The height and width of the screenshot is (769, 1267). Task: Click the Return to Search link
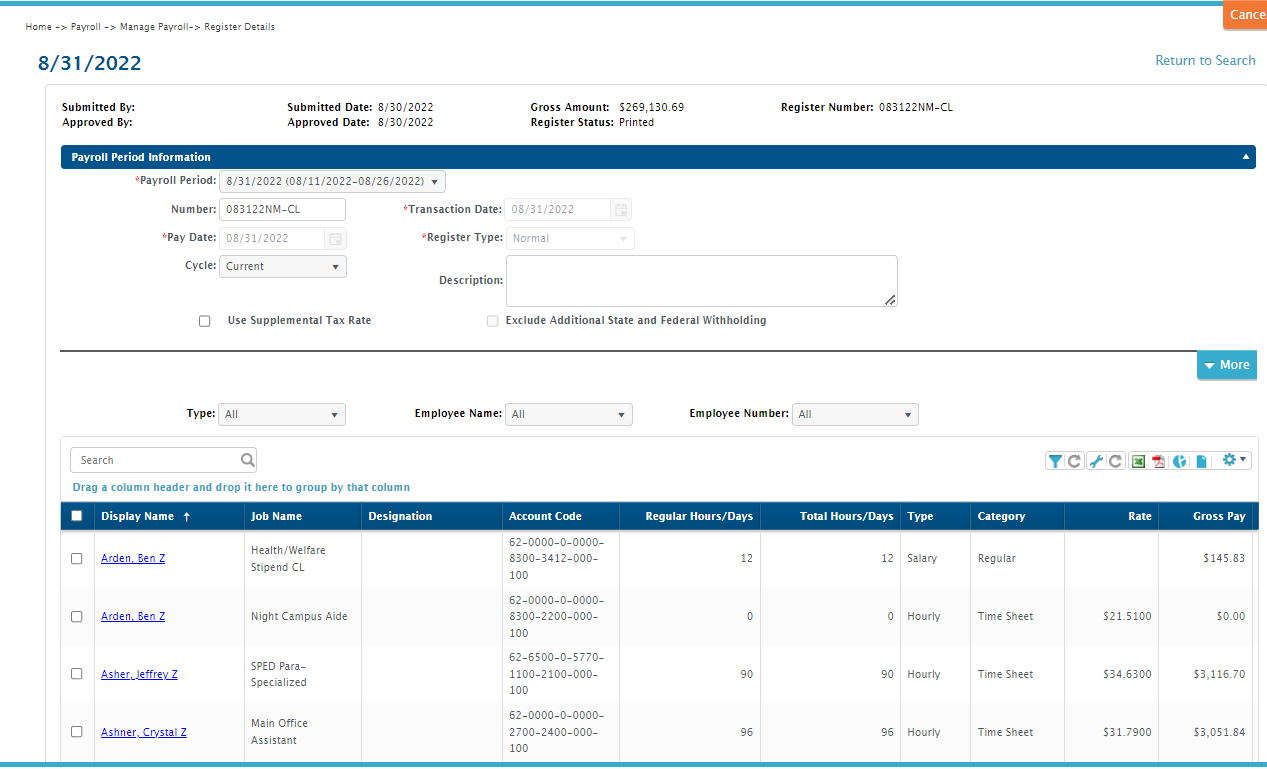coord(1205,61)
